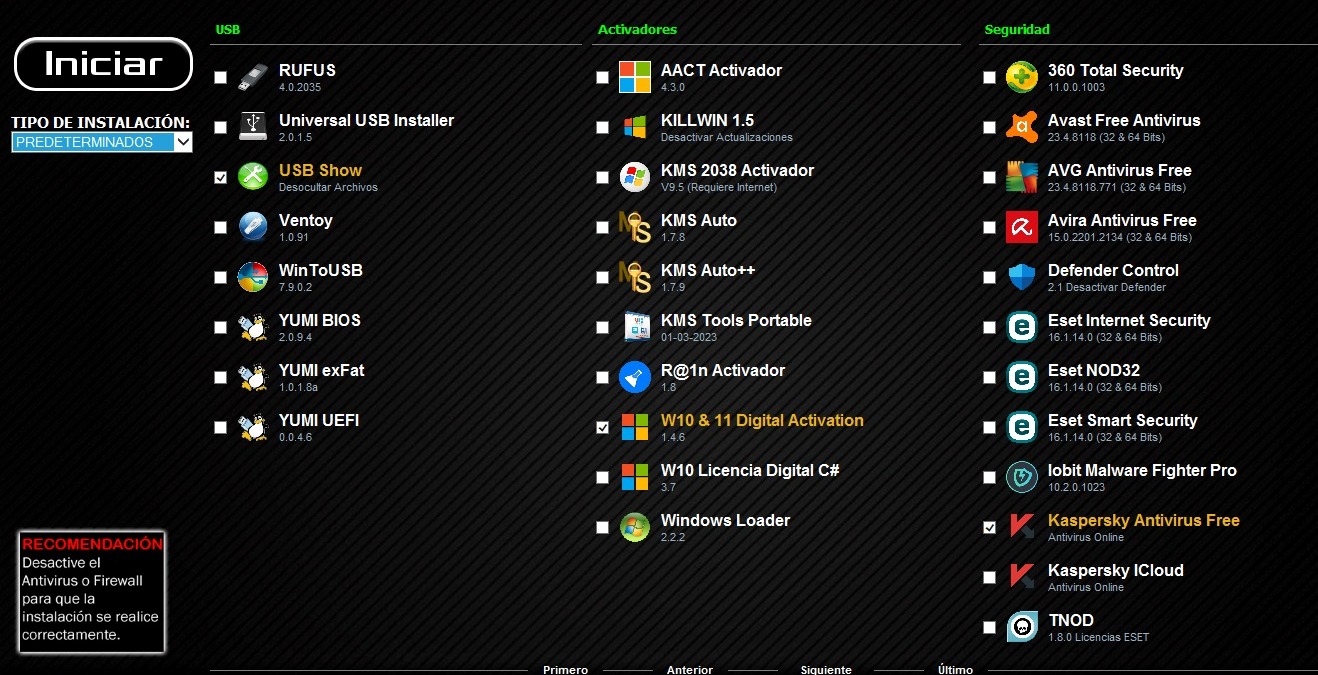Select the Eset NOD32 label
This screenshot has height=675, width=1318.
(x=1093, y=370)
